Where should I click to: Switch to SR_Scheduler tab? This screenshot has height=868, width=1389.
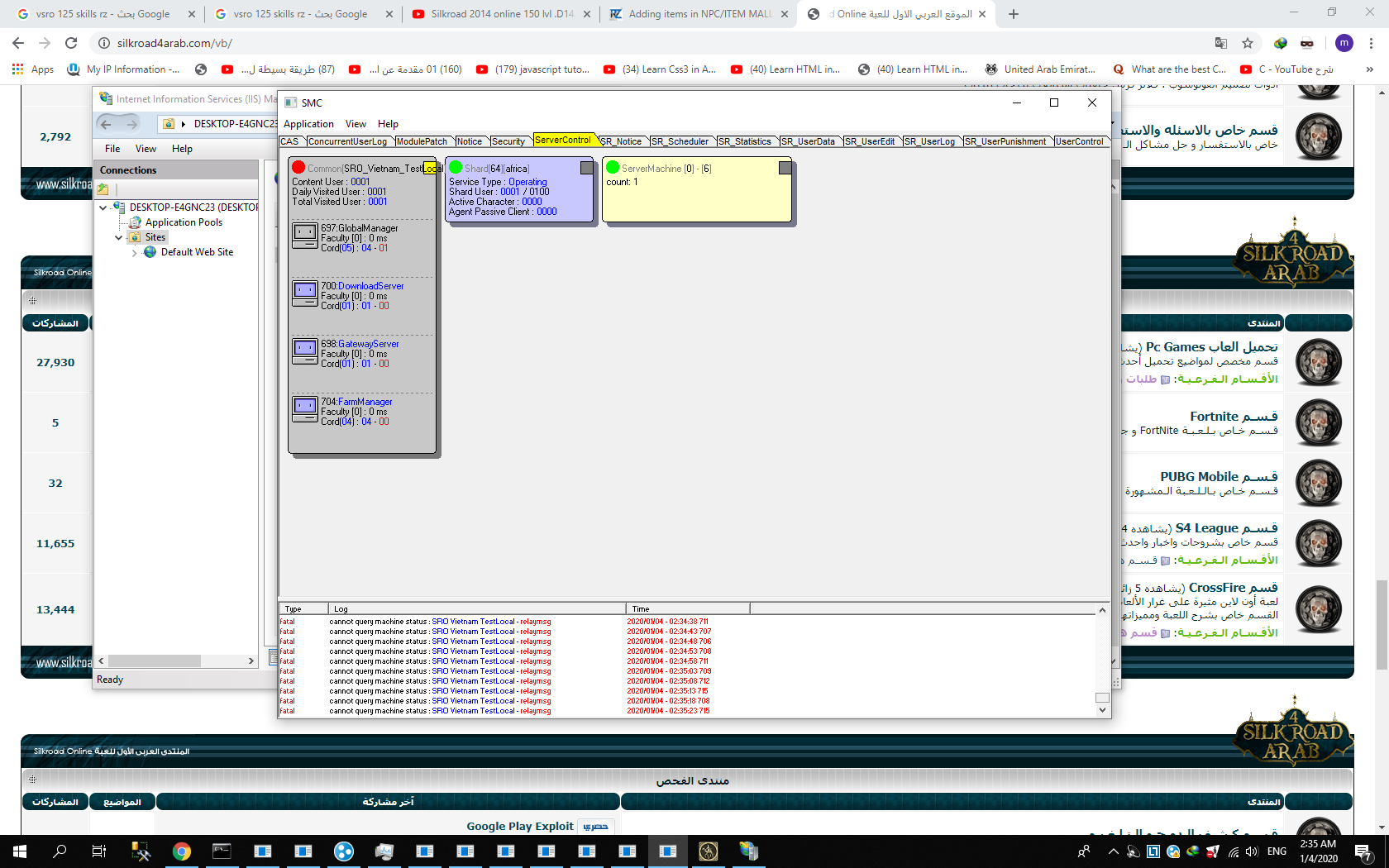click(x=680, y=141)
